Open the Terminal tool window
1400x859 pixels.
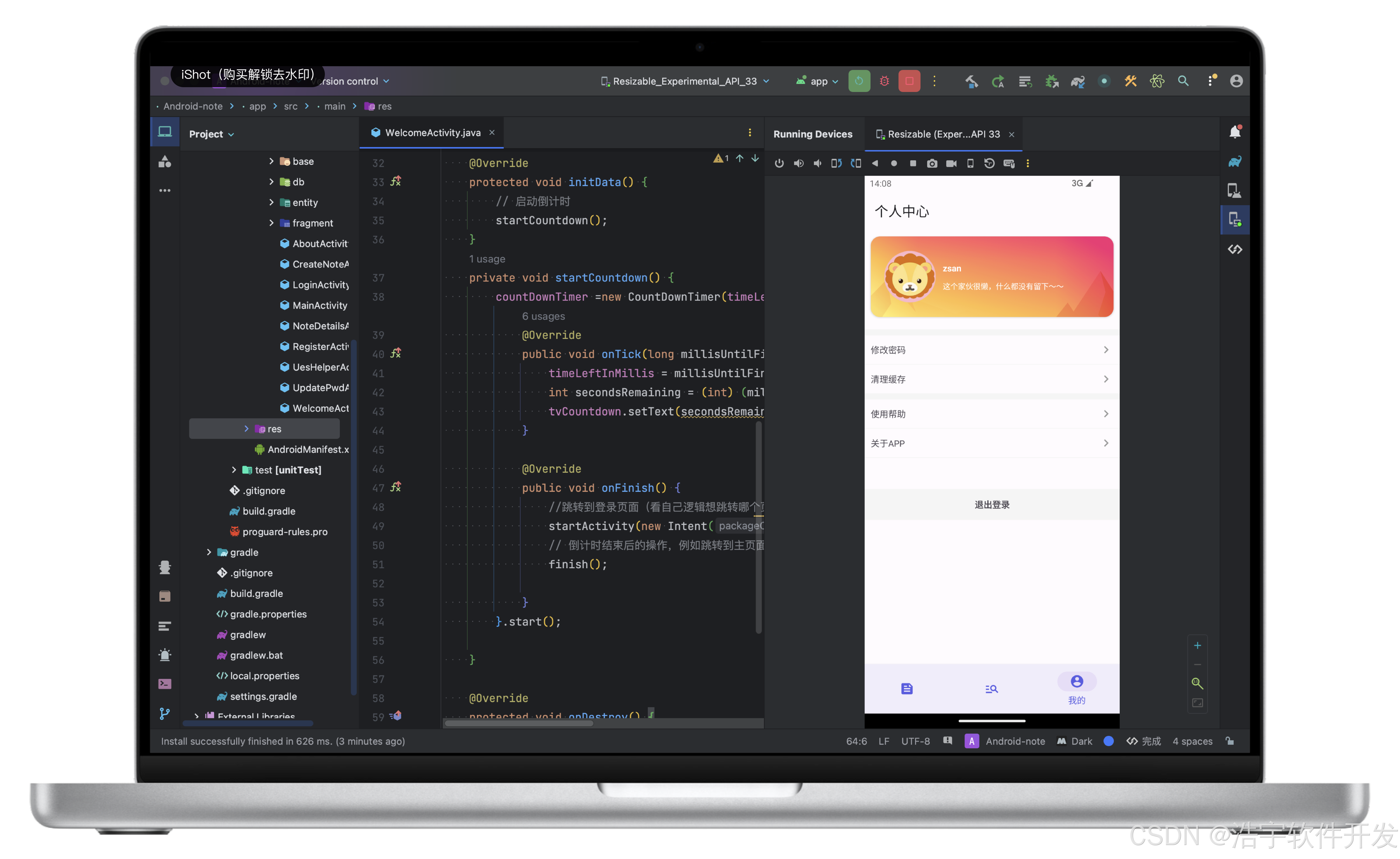(x=165, y=684)
